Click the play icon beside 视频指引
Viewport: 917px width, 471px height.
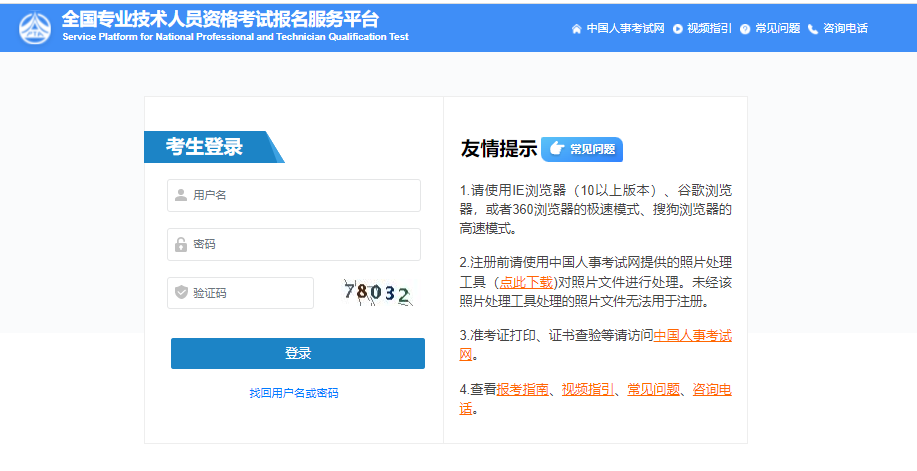[678, 29]
